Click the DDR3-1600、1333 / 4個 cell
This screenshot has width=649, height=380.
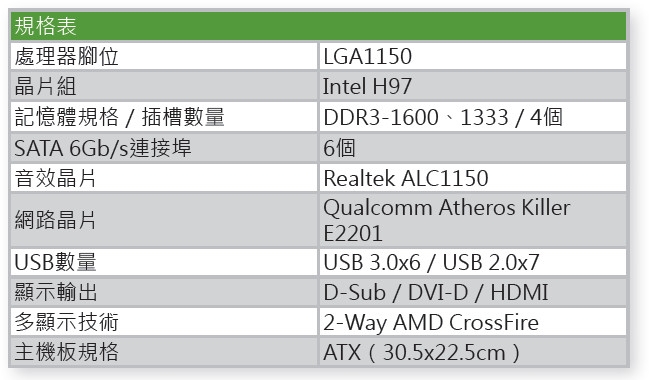tap(472, 117)
